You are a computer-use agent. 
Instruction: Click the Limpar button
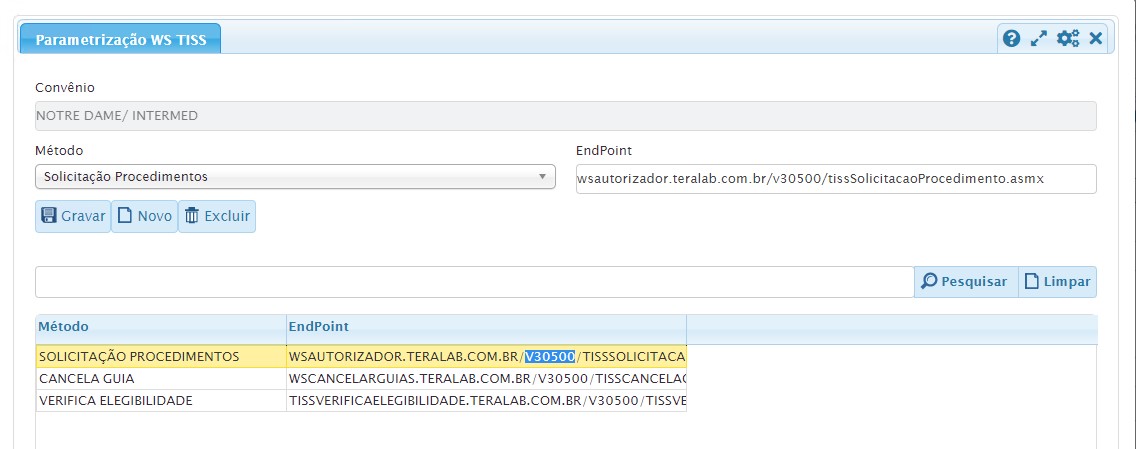[1057, 282]
